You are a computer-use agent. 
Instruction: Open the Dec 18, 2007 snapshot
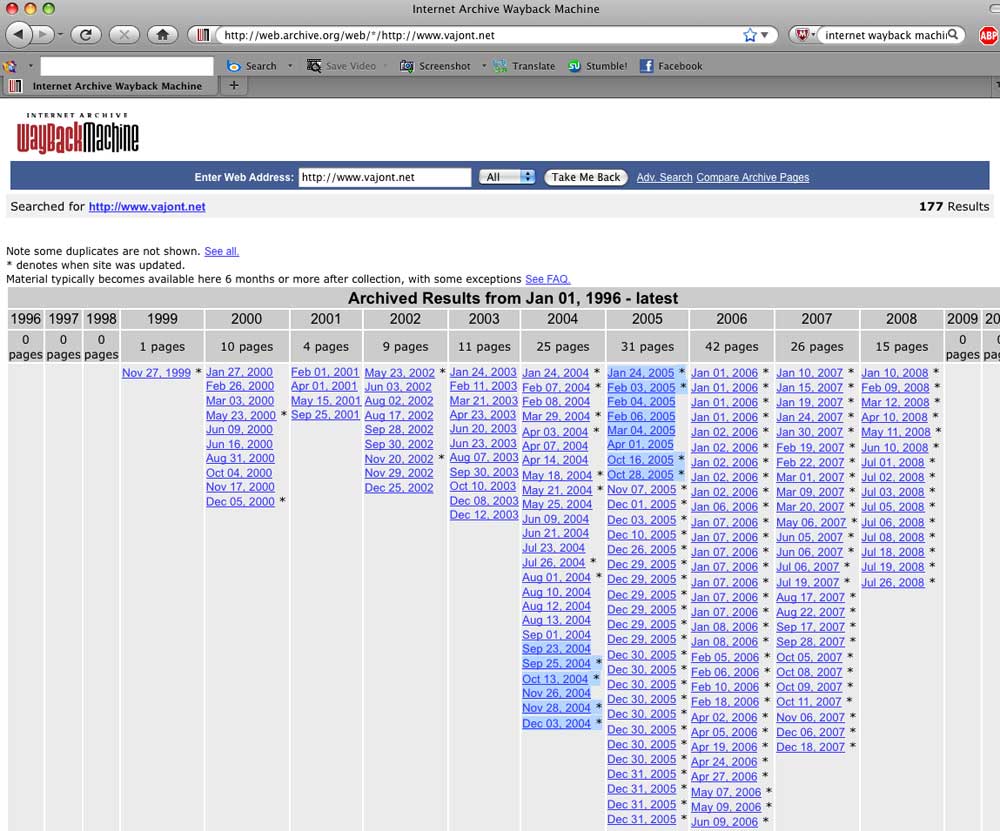811,747
